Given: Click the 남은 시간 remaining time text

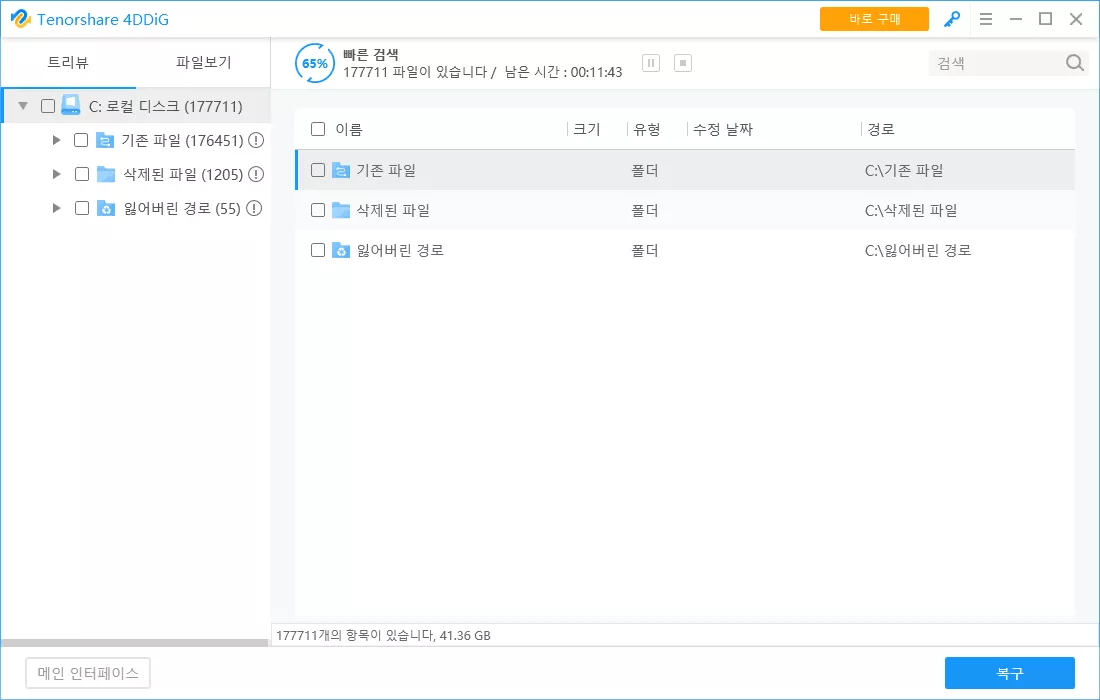Looking at the screenshot, I should [x=563, y=72].
